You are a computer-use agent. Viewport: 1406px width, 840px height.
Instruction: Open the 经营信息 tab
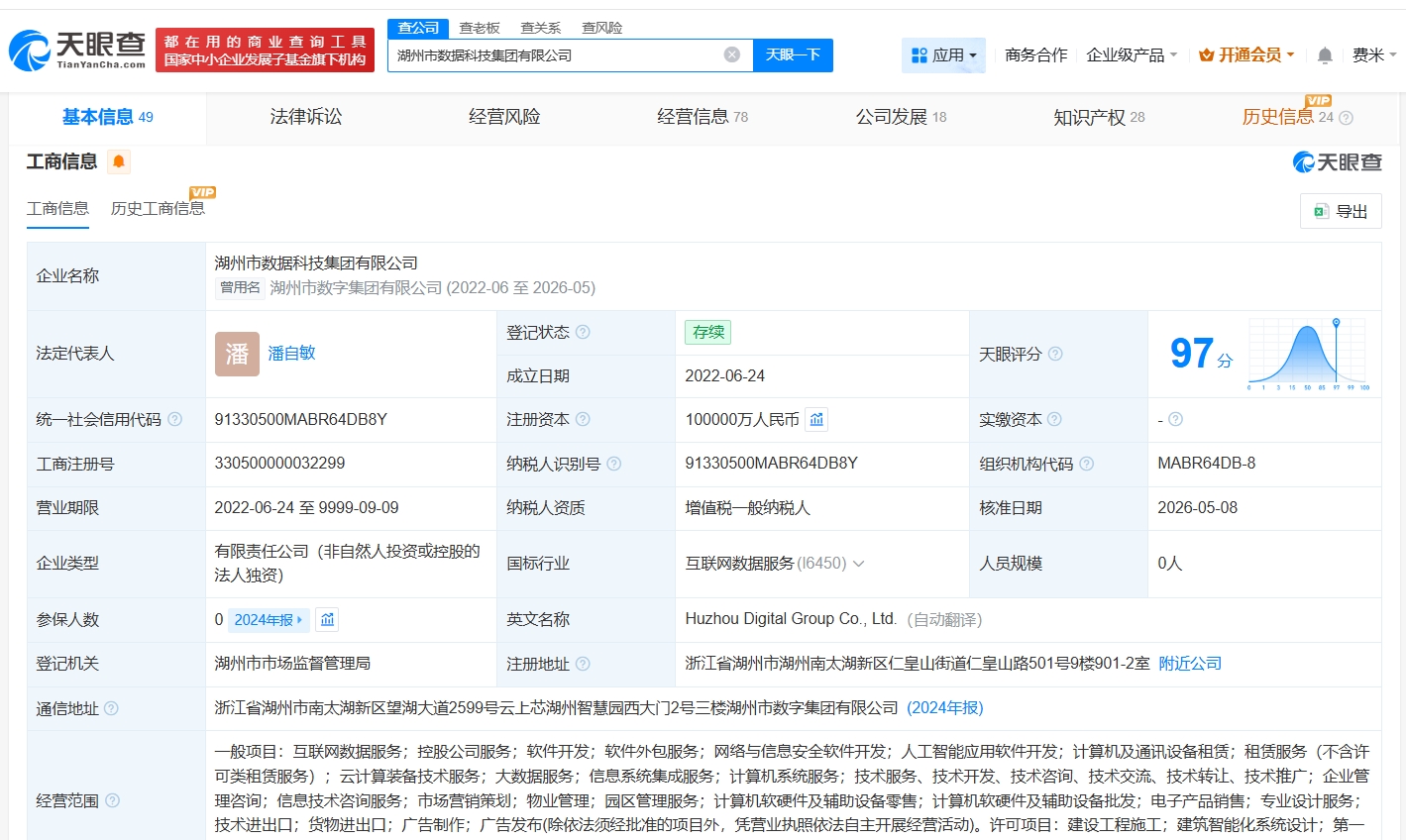tap(703, 117)
